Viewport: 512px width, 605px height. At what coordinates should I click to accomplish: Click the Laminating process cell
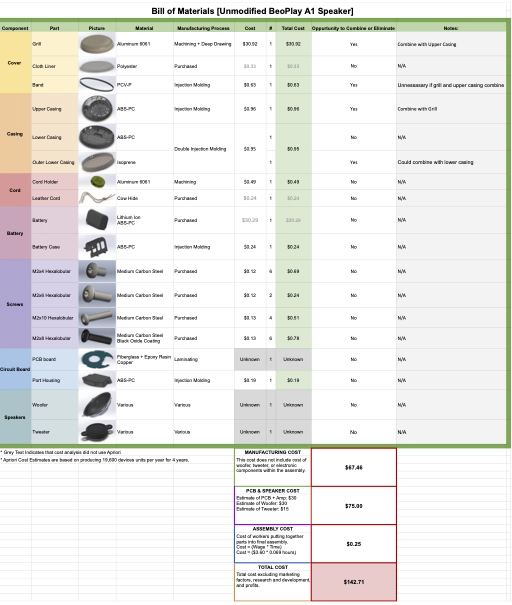(x=203, y=359)
